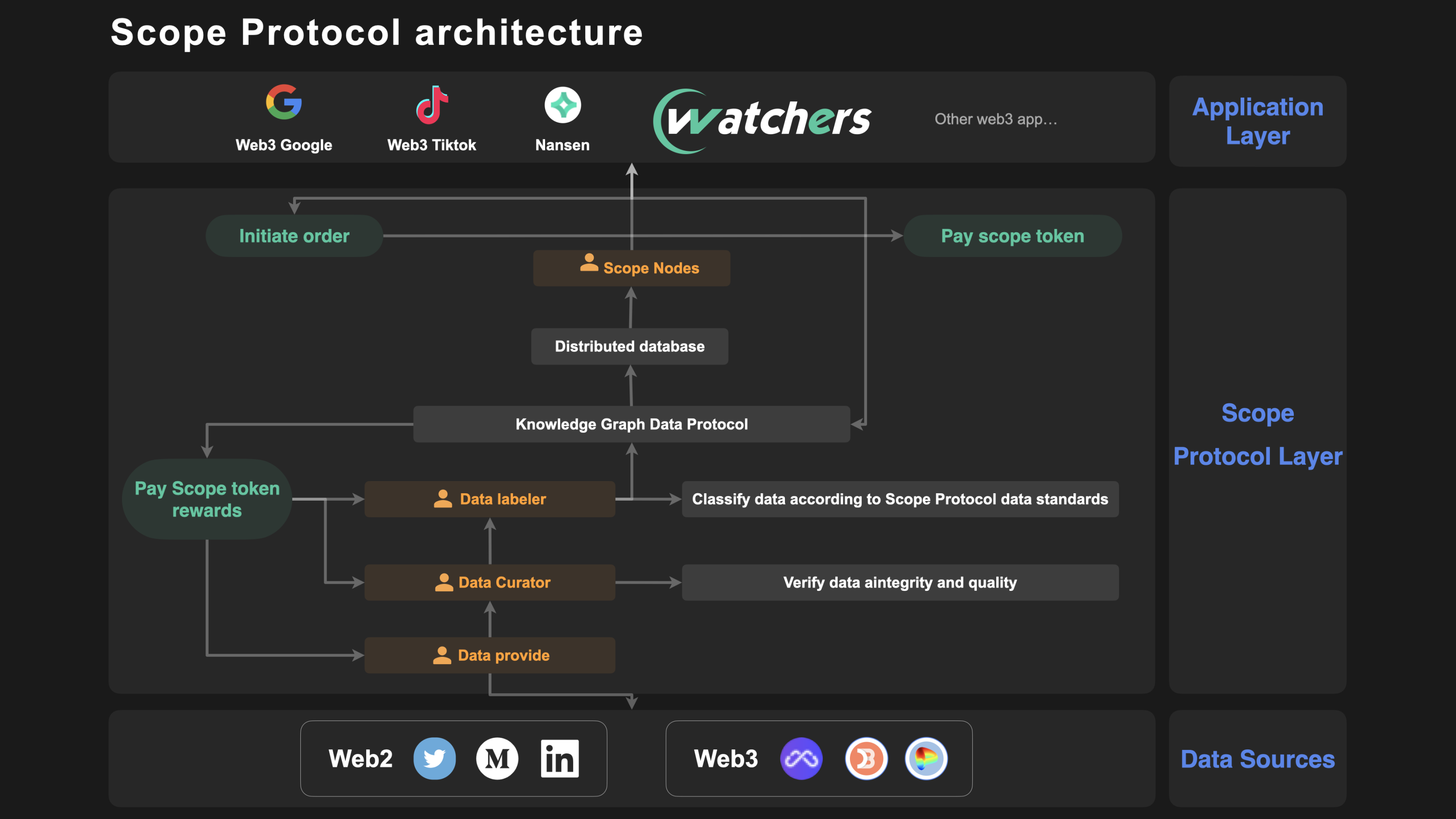Click the LinkedIn icon
The image size is (1456, 819).
560,758
